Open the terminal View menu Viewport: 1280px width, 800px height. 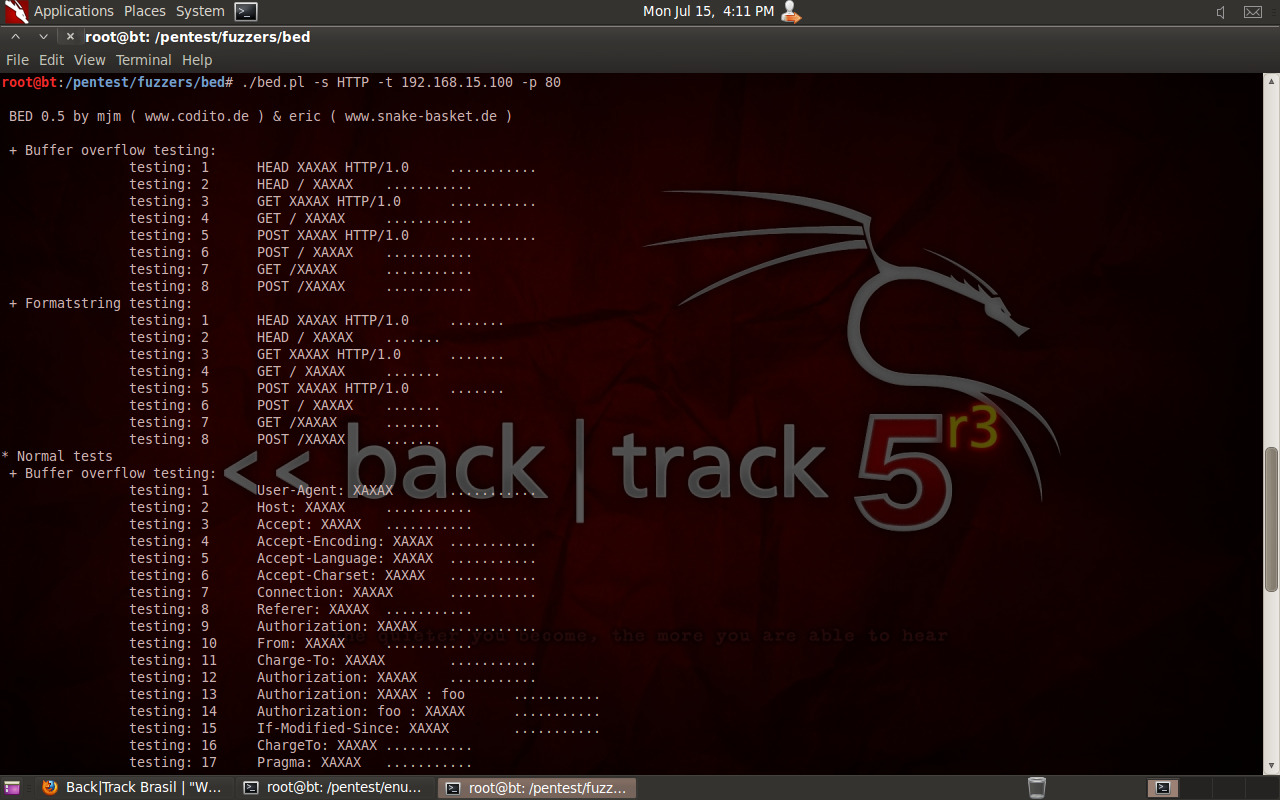click(89, 60)
